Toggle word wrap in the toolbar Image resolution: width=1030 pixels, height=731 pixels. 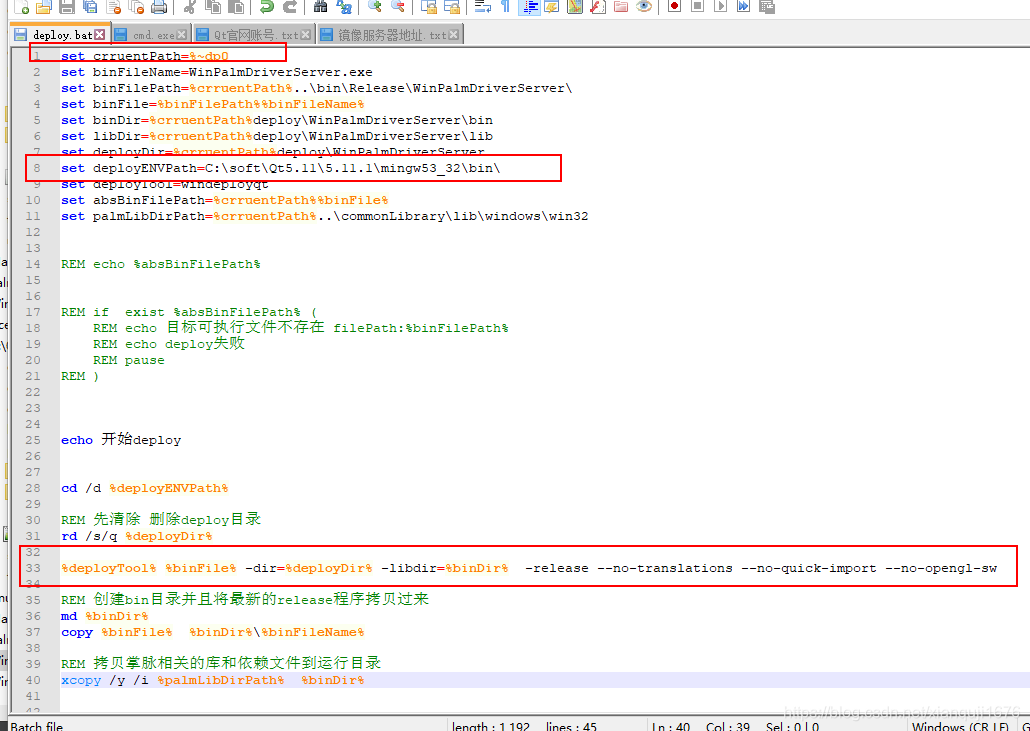tap(483, 7)
